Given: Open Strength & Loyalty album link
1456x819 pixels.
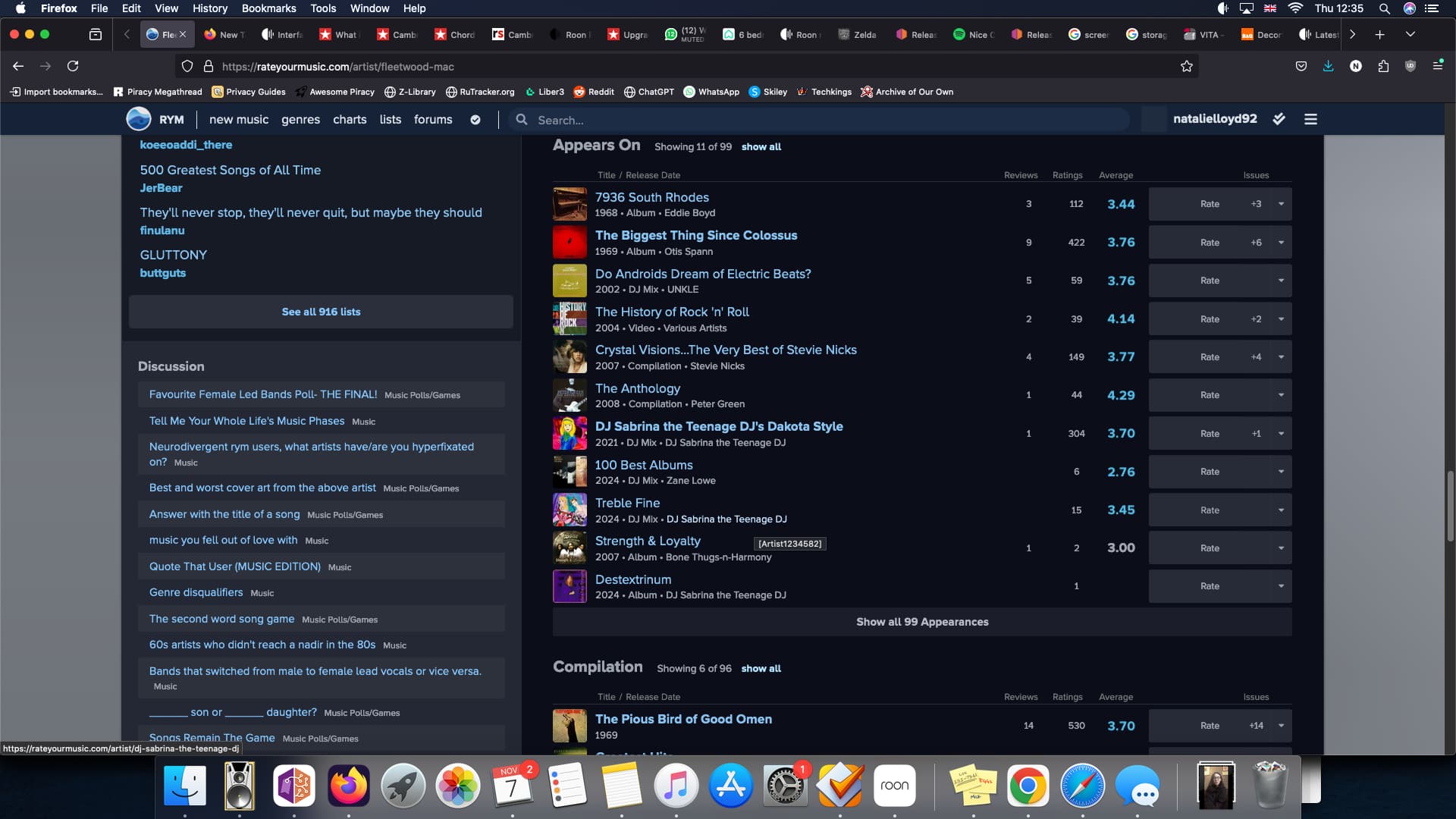Looking at the screenshot, I should pos(648,541).
